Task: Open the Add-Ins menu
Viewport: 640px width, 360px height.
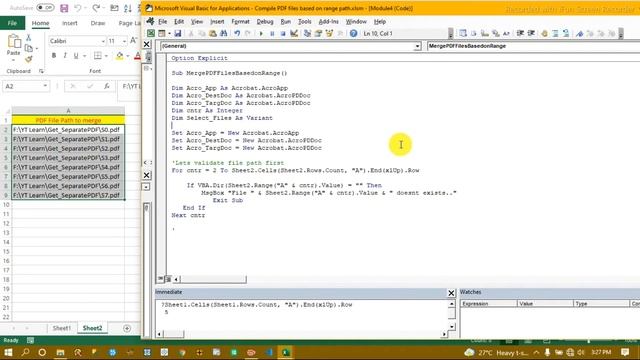Action: [329, 22]
